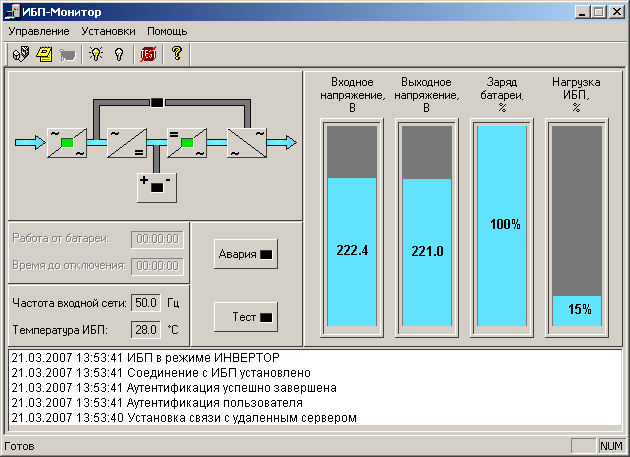Screen dimensions: 630x457
Task: Click the black bypass indicator atop the diagram
Action: coord(156,101)
